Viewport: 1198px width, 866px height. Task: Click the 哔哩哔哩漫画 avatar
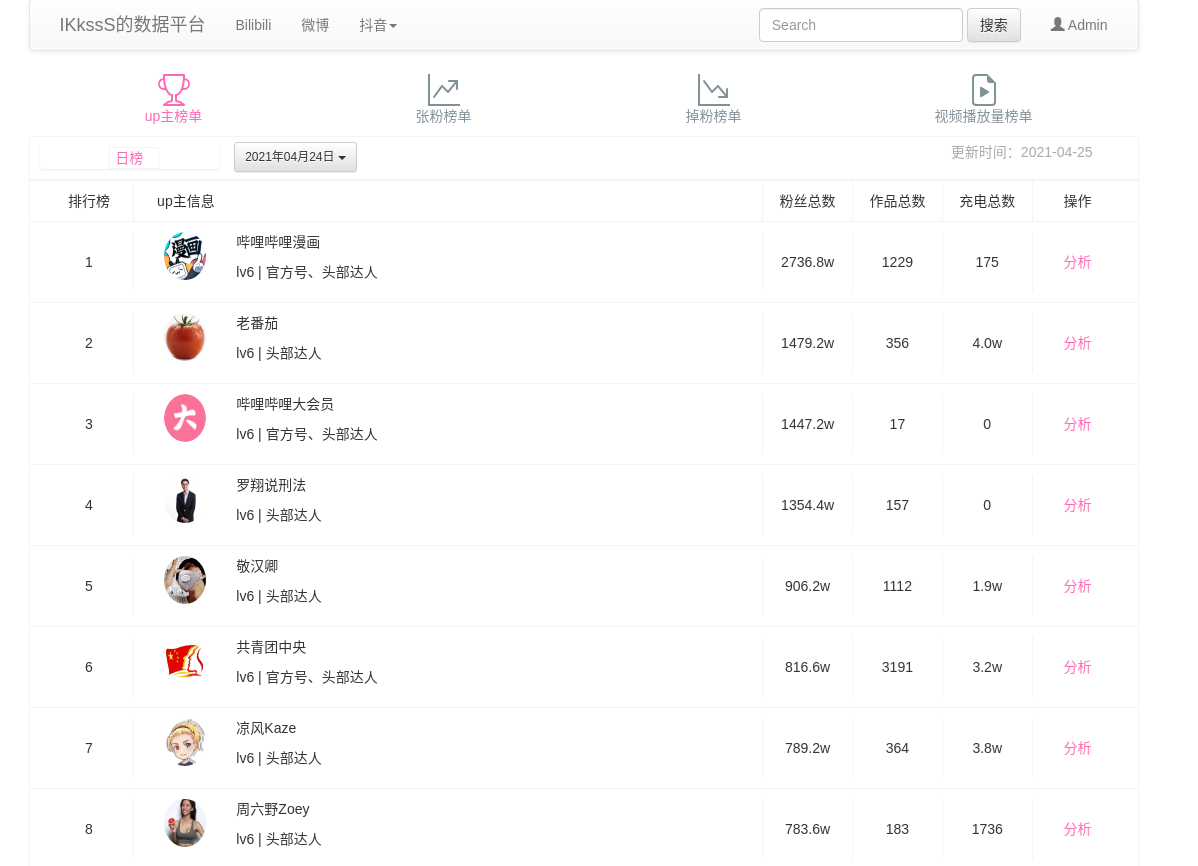[x=185, y=256]
